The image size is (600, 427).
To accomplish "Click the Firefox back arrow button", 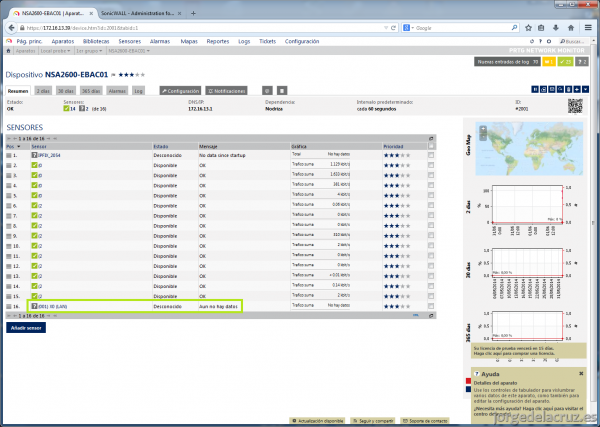I will tap(11, 28).
